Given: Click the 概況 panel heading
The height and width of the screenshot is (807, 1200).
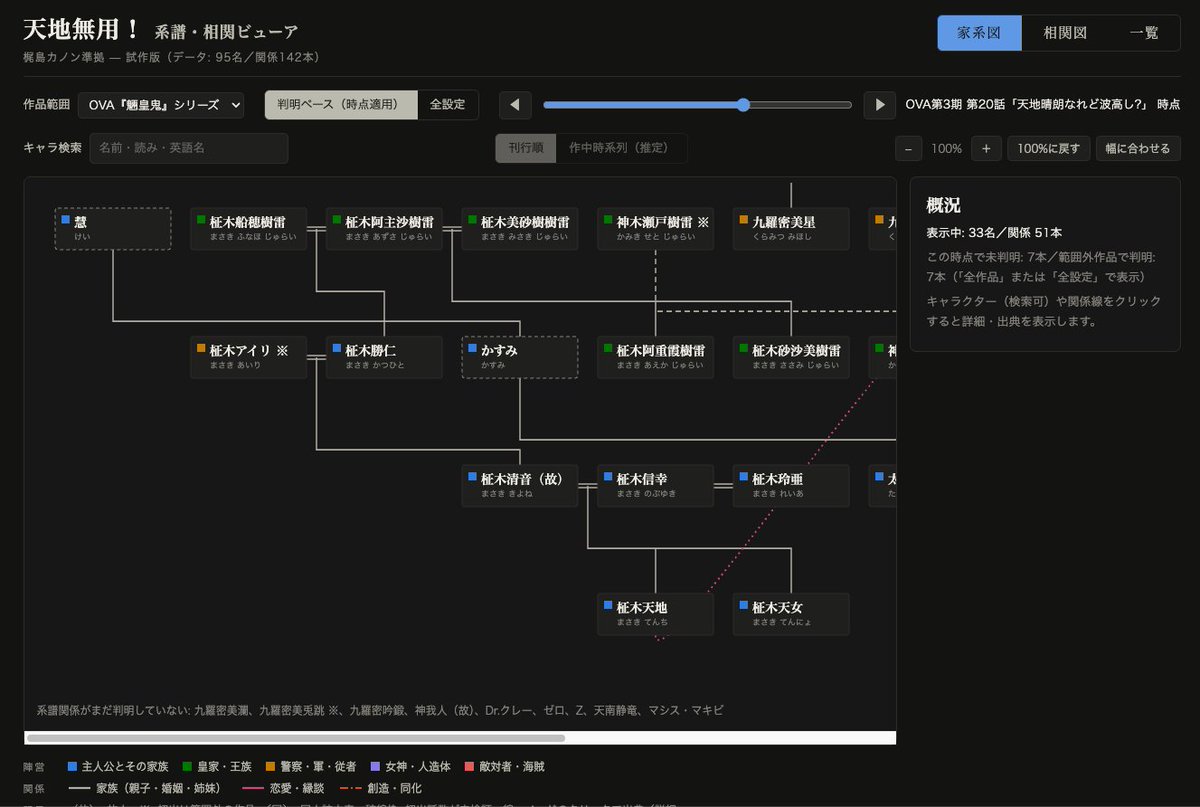Looking at the screenshot, I should [x=943, y=205].
